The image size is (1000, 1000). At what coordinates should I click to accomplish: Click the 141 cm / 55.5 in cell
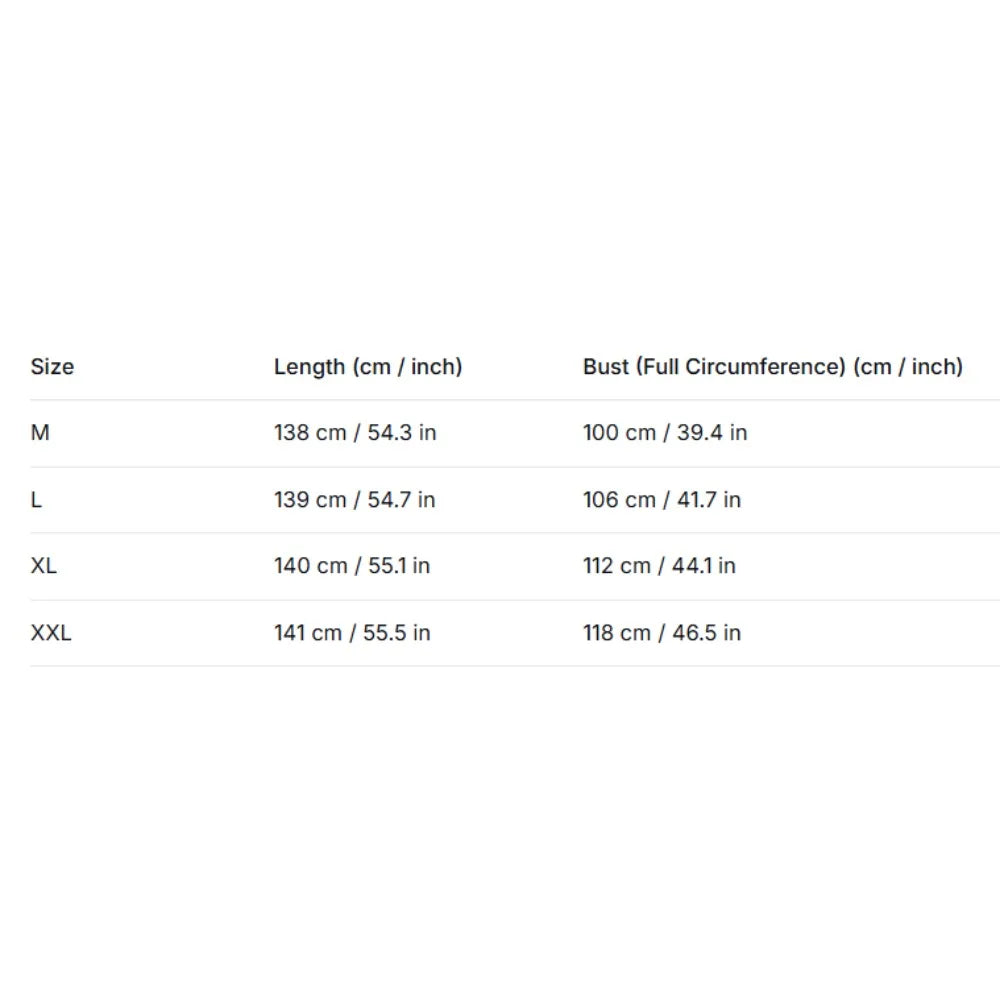pyautogui.click(x=352, y=633)
